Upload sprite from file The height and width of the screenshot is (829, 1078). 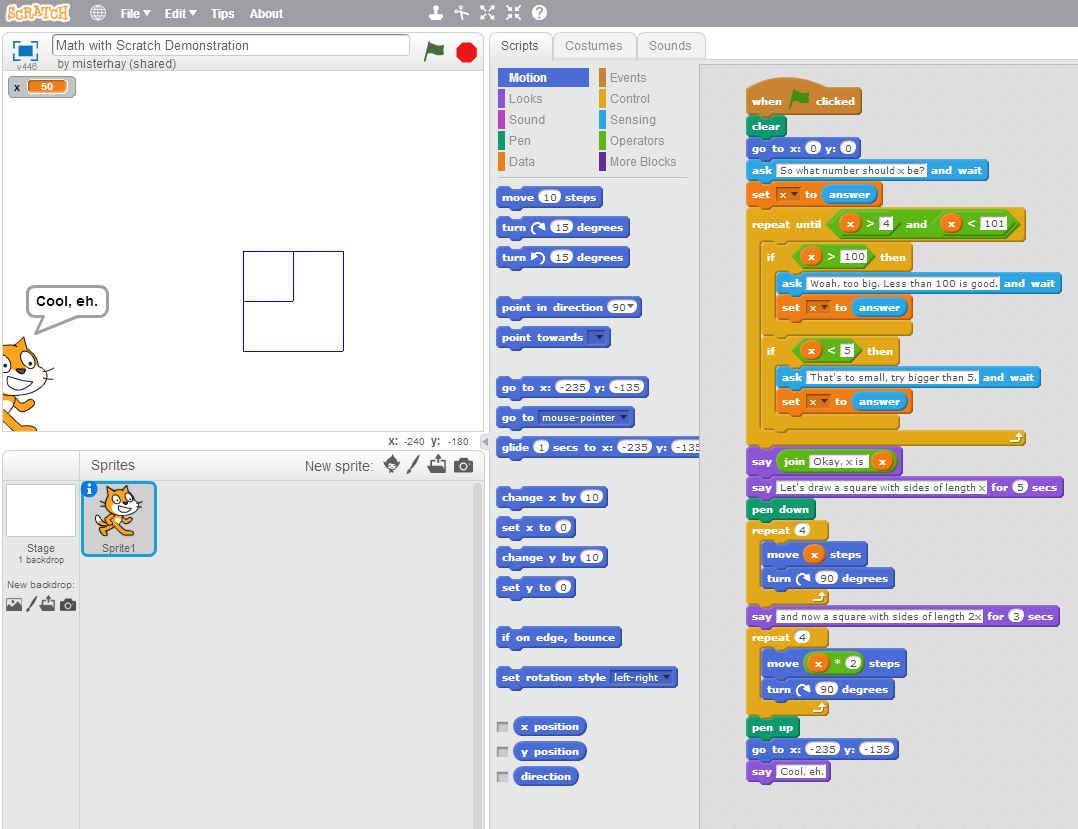pos(437,465)
